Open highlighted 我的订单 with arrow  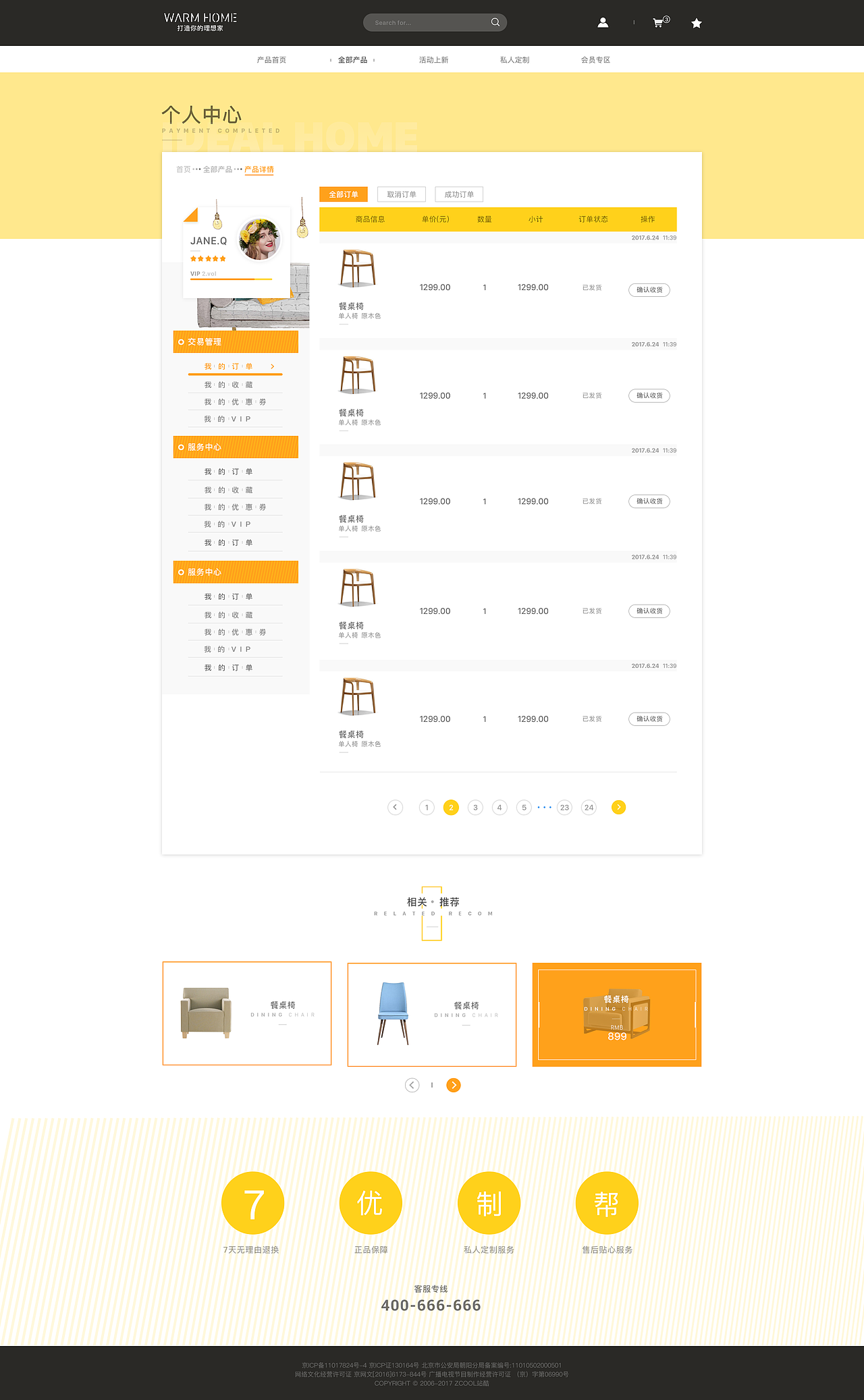tap(235, 366)
